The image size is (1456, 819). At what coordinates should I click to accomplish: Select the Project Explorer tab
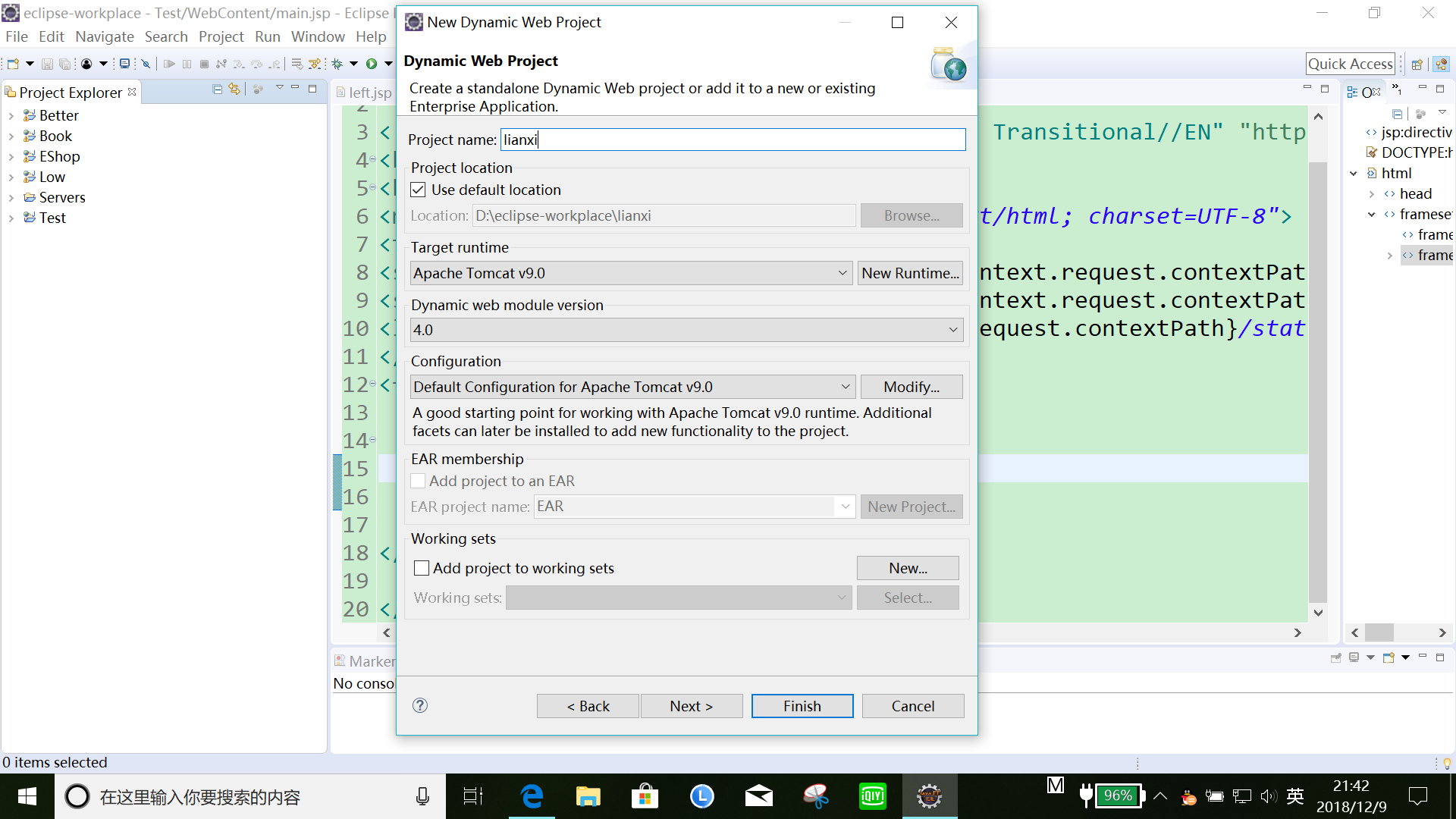pyautogui.click(x=71, y=93)
